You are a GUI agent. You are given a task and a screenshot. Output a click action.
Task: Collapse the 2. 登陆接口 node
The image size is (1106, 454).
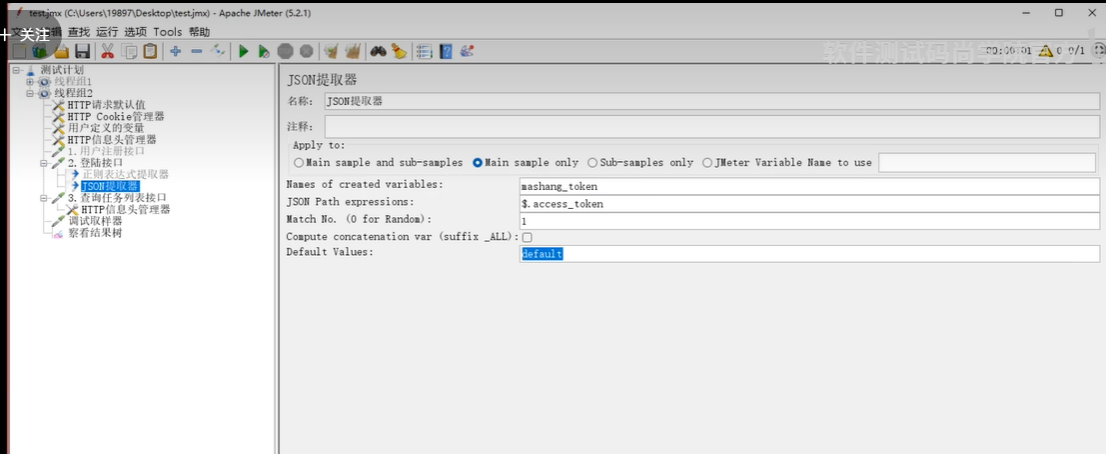44,163
